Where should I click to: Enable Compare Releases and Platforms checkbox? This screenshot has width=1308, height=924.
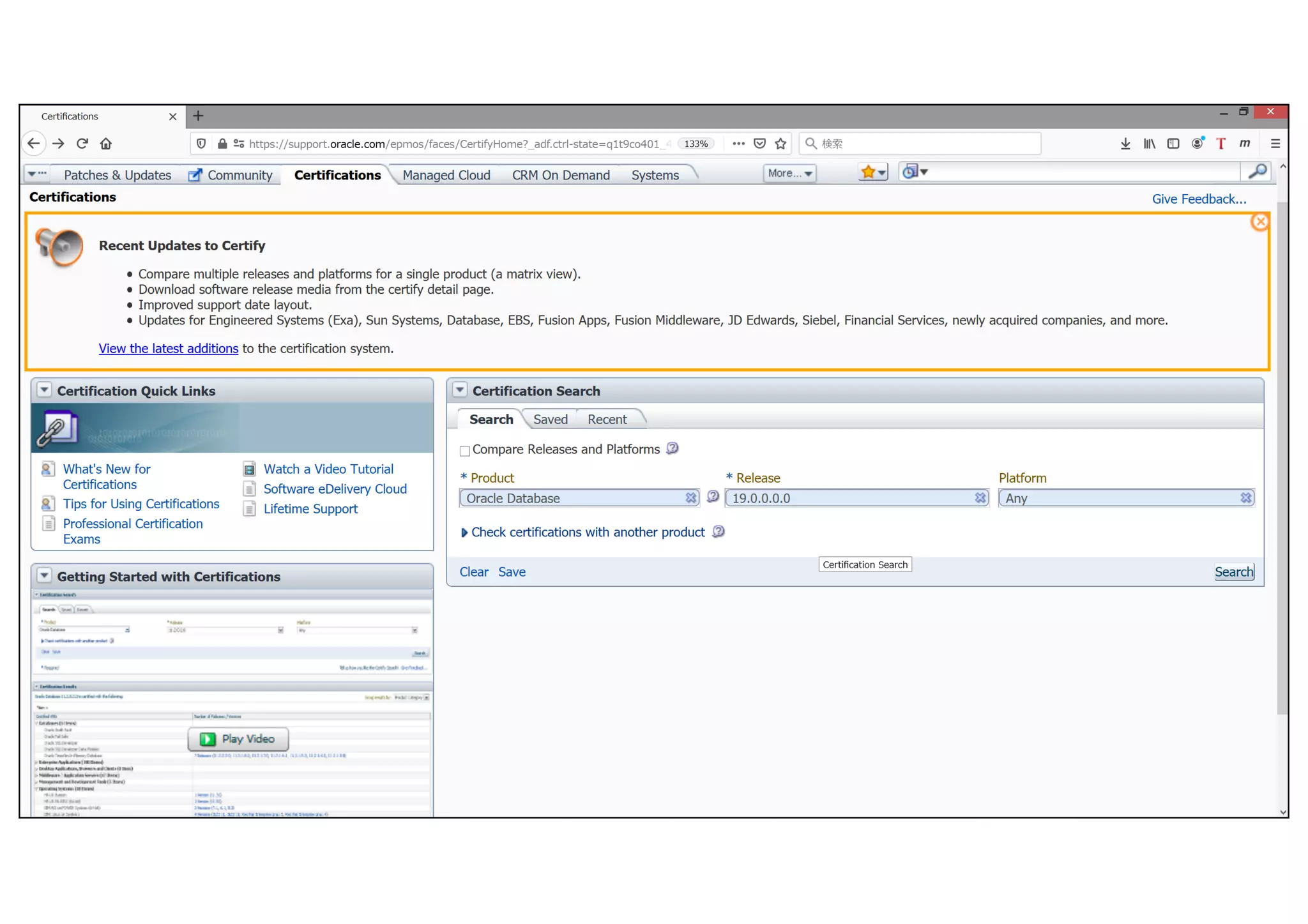tap(465, 451)
